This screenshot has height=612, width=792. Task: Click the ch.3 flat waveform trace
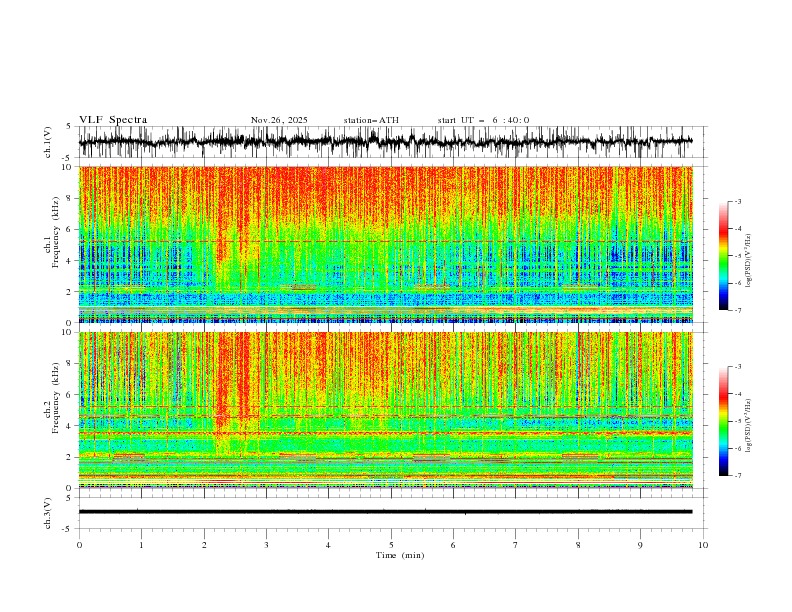point(385,512)
